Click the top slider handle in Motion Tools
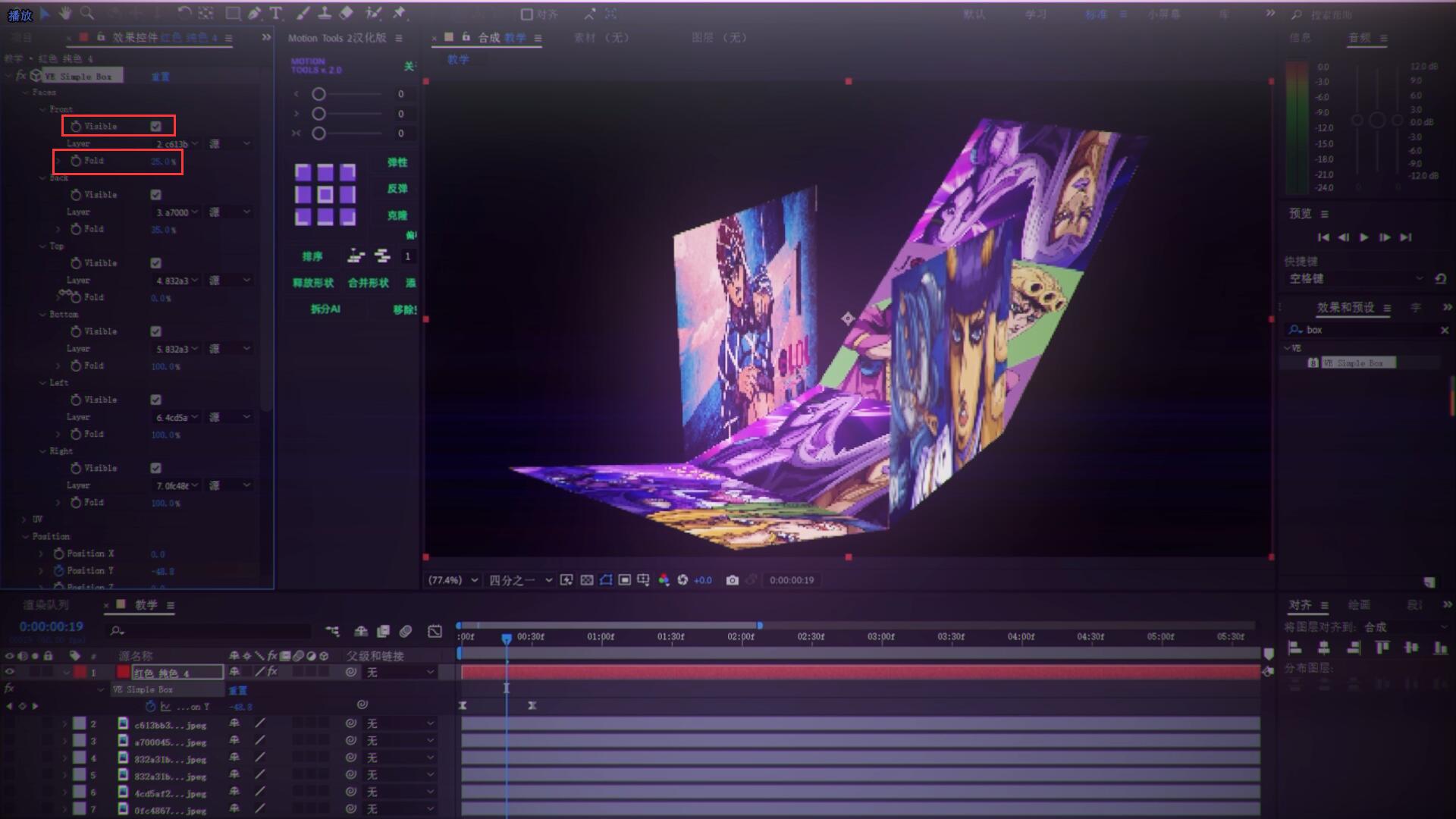 click(x=319, y=94)
